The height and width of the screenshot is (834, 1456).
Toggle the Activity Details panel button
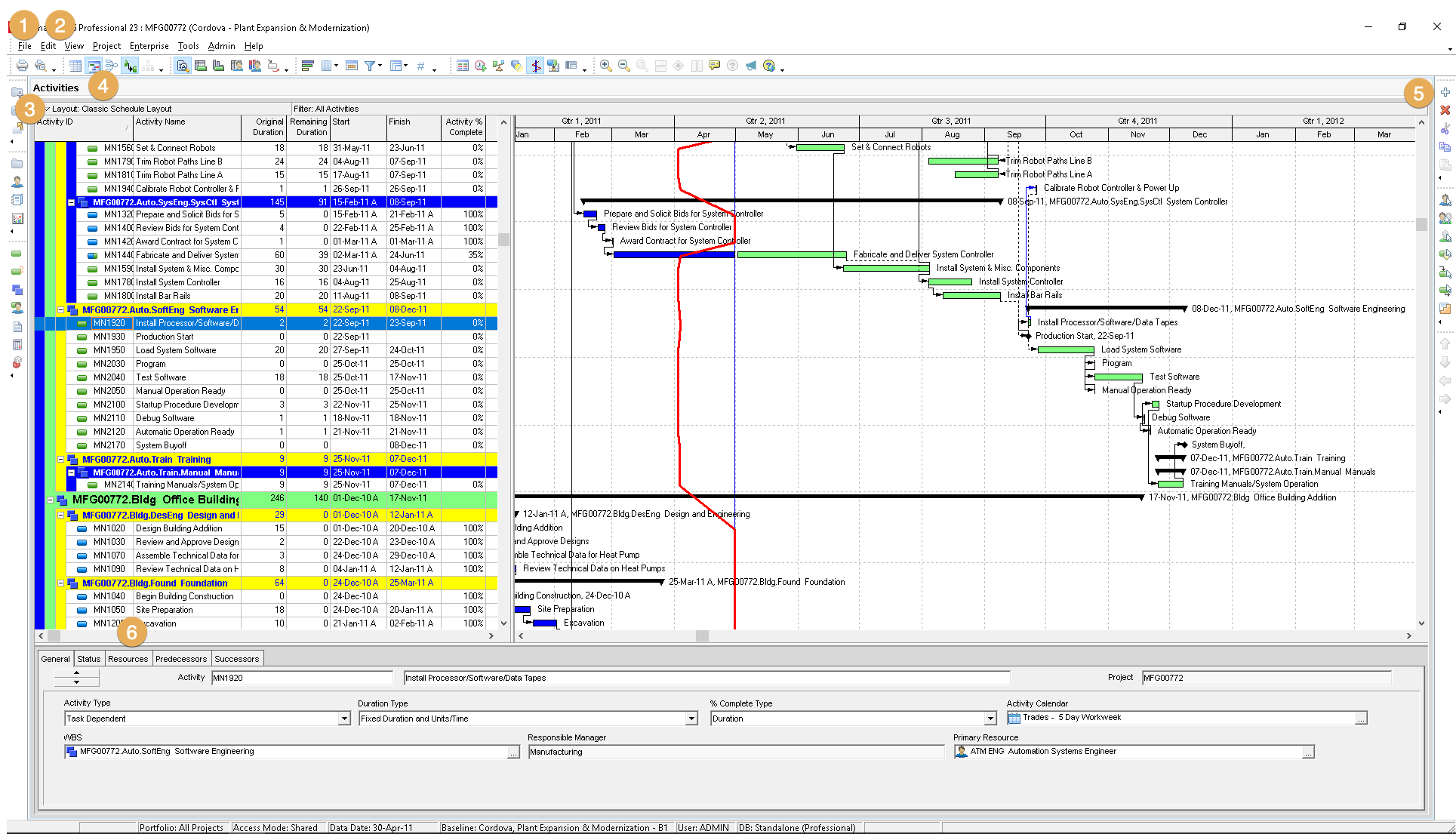(x=183, y=66)
